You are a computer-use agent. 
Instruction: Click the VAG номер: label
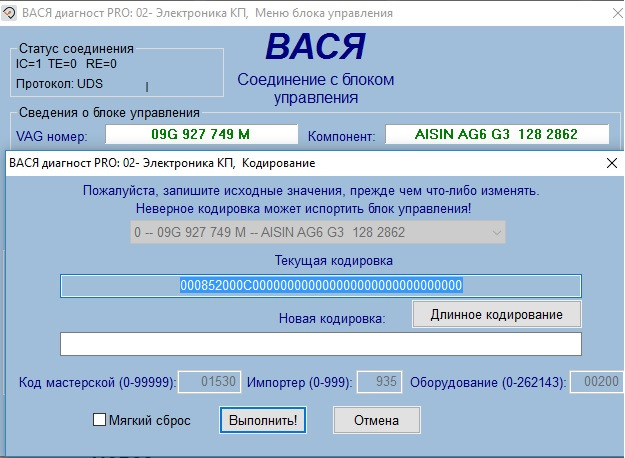click(x=52, y=136)
